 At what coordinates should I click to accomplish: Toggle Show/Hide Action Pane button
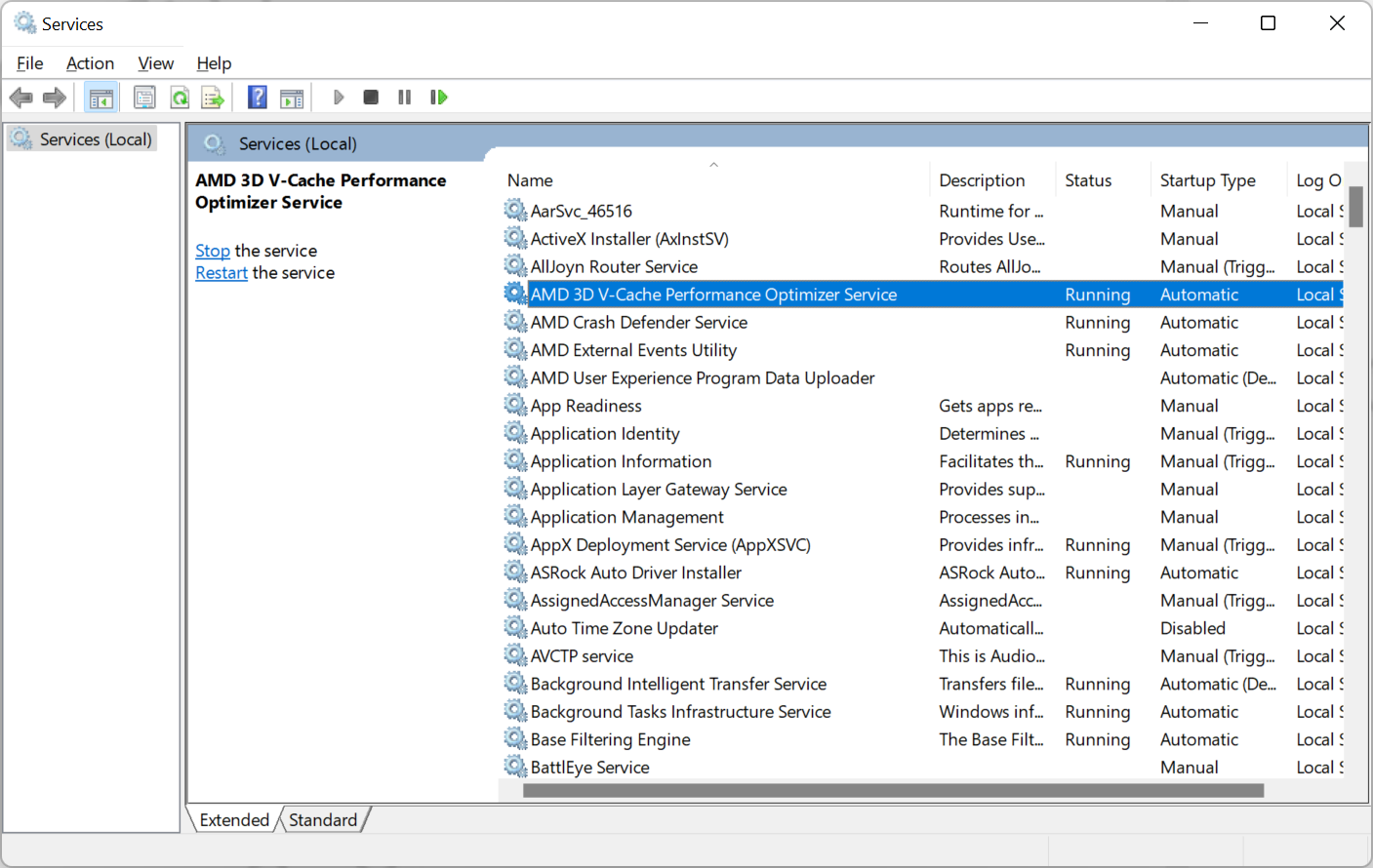click(292, 98)
